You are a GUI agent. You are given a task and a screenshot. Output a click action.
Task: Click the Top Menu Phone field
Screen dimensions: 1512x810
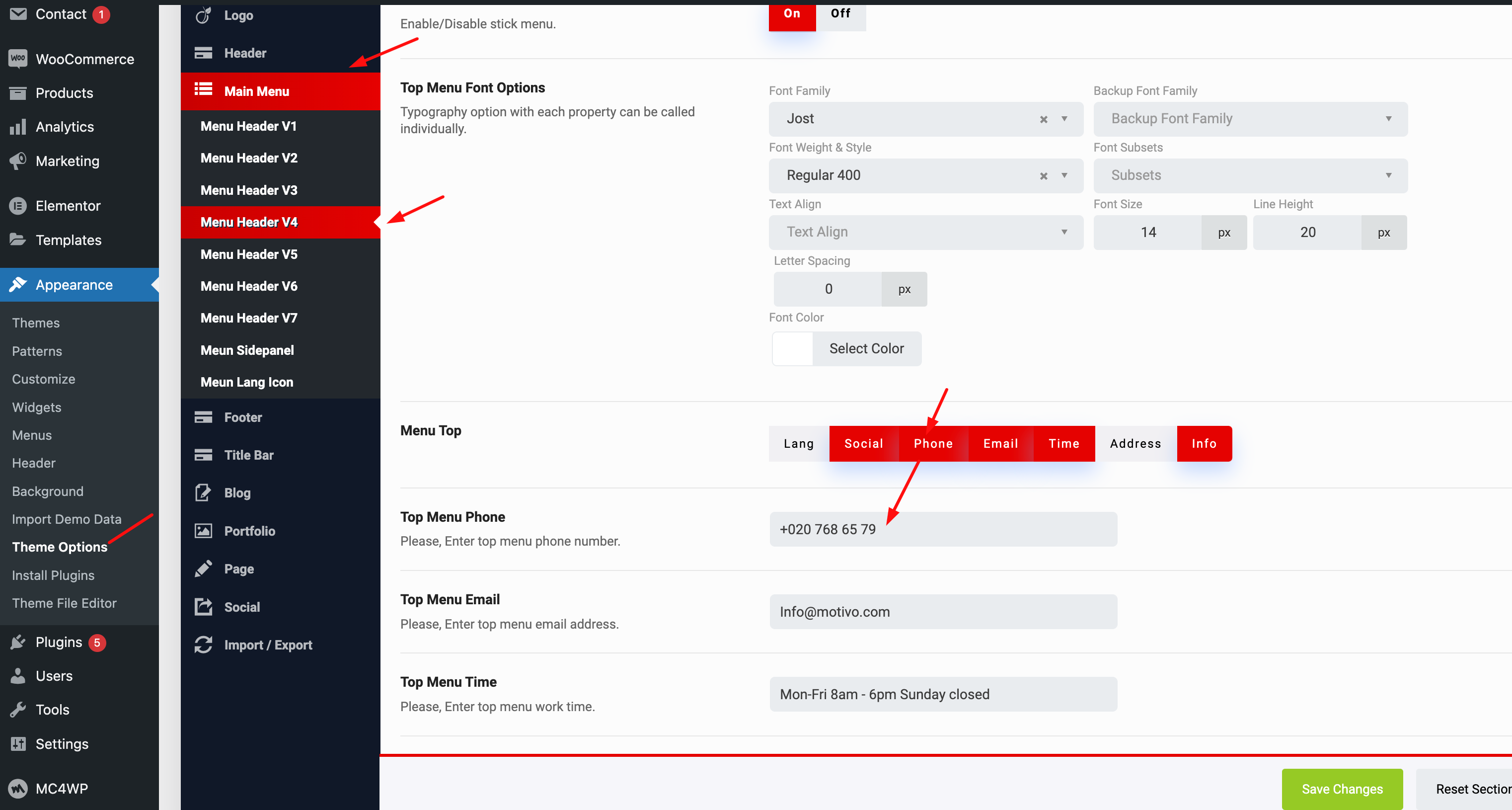click(943, 529)
